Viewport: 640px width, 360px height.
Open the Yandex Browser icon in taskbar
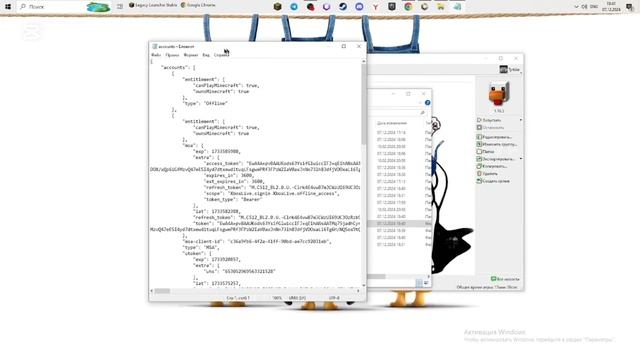point(376,7)
